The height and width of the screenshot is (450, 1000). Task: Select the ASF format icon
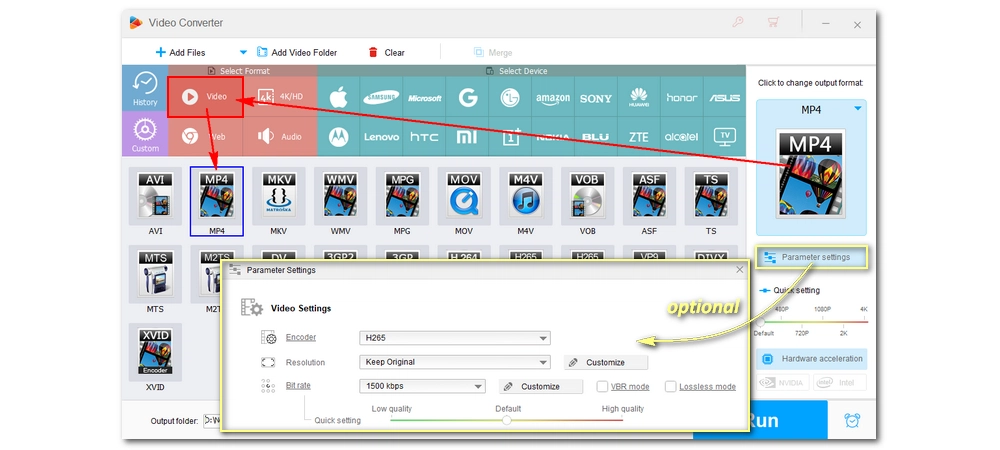tap(649, 196)
